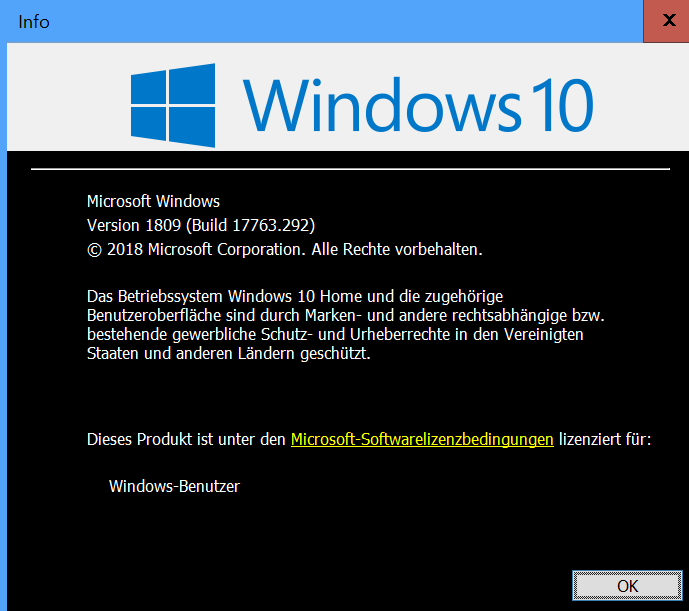Click the 'Staaten und anderen Ländern geschützt.' line
The width and height of the screenshot is (689, 611).
pos(229,353)
